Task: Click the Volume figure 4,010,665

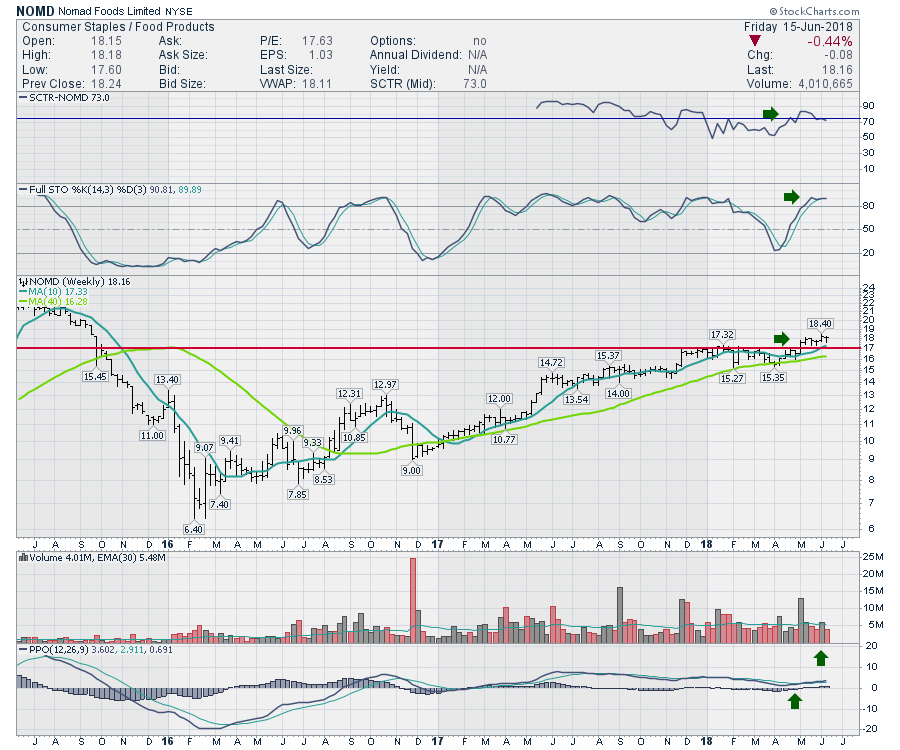Action: coord(825,84)
